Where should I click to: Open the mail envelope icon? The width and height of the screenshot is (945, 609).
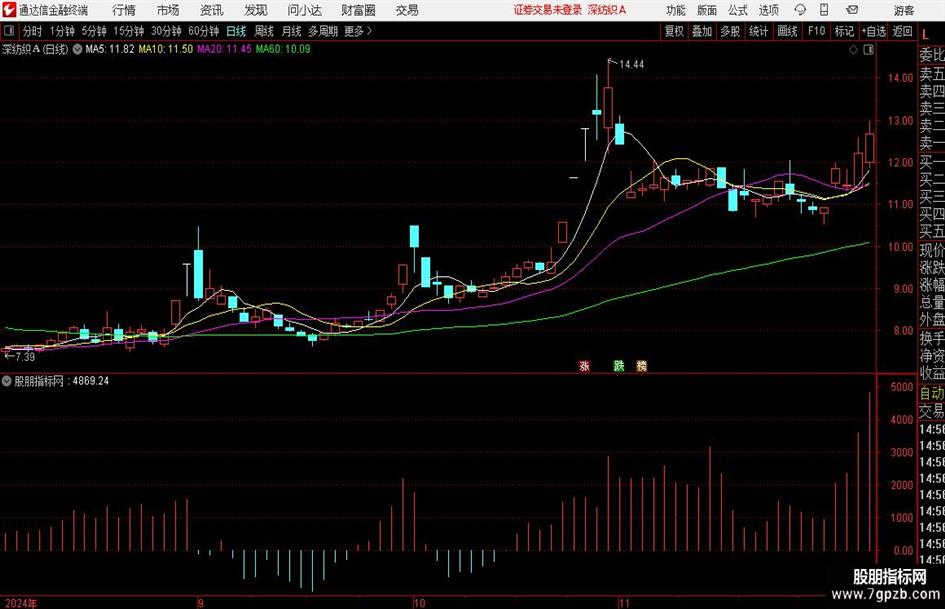pyautogui.click(x=852, y=10)
